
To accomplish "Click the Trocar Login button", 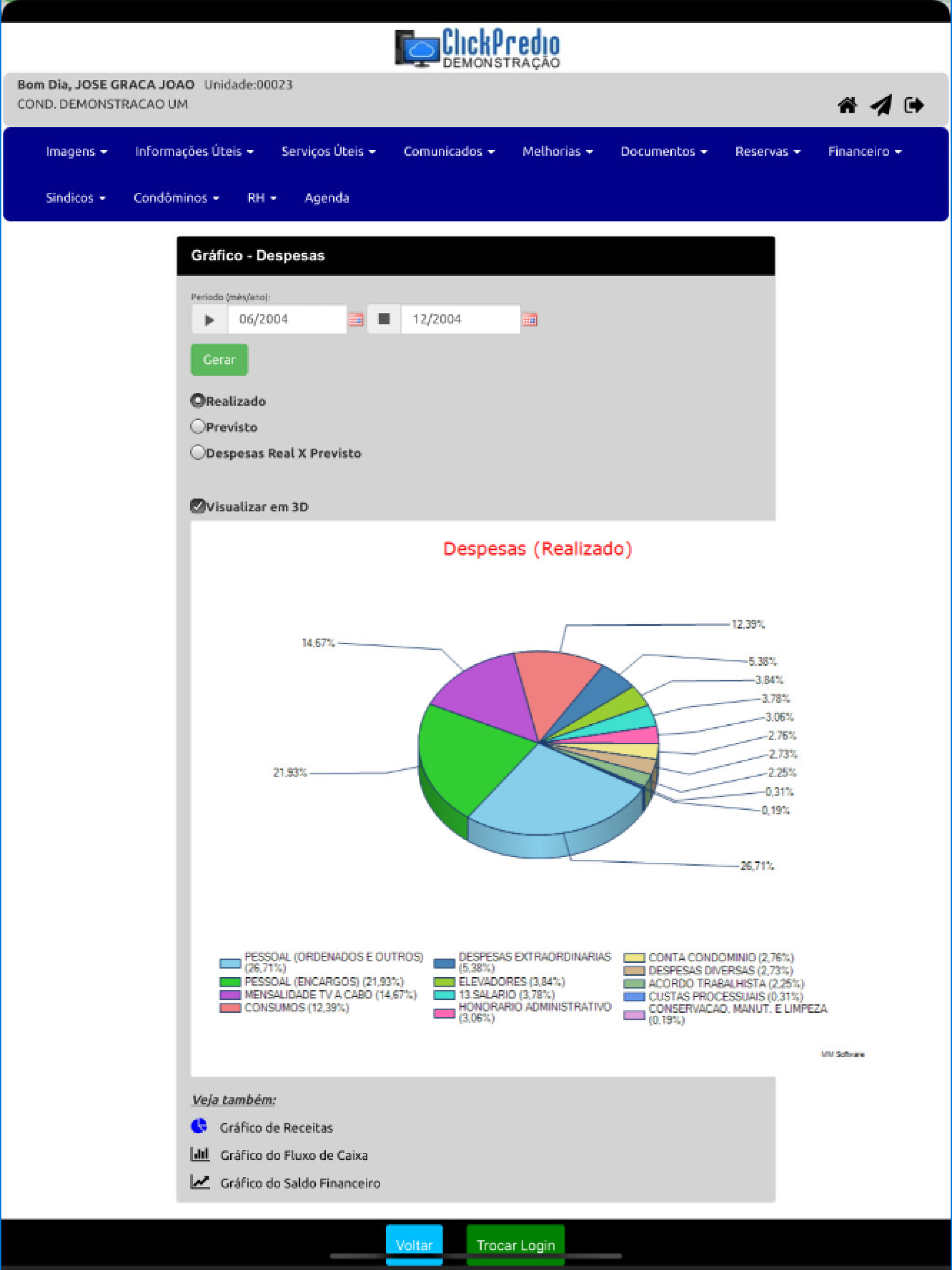I will click(x=516, y=1244).
